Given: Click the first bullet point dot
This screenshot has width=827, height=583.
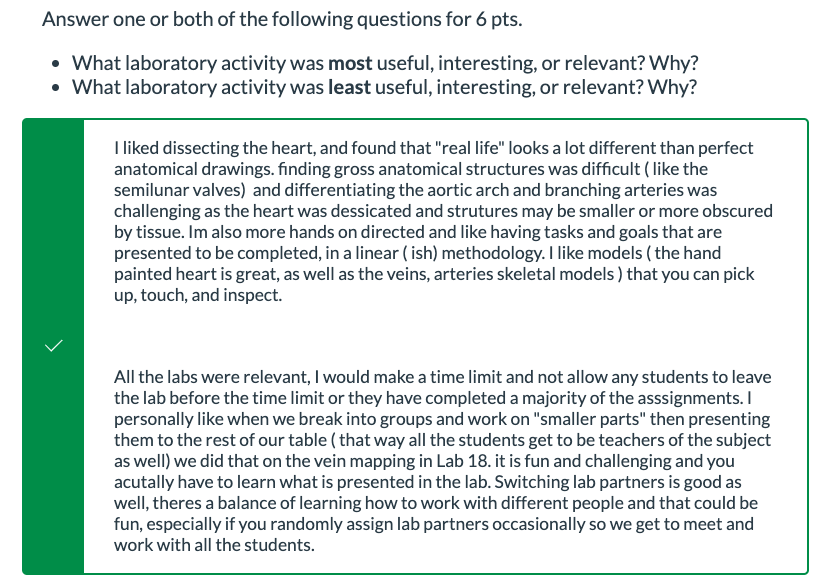Looking at the screenshot, I should coord(56,64).
